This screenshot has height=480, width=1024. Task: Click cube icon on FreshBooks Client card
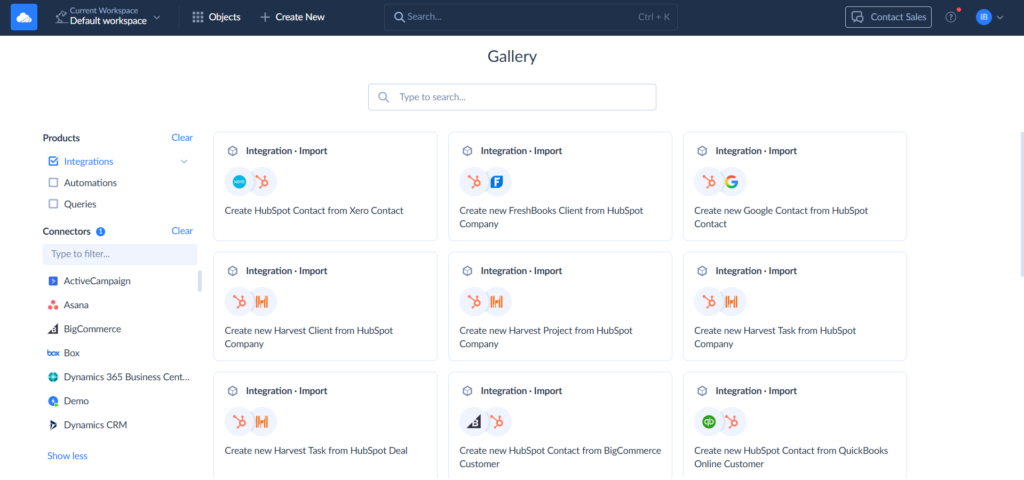(x=467, y=151)
